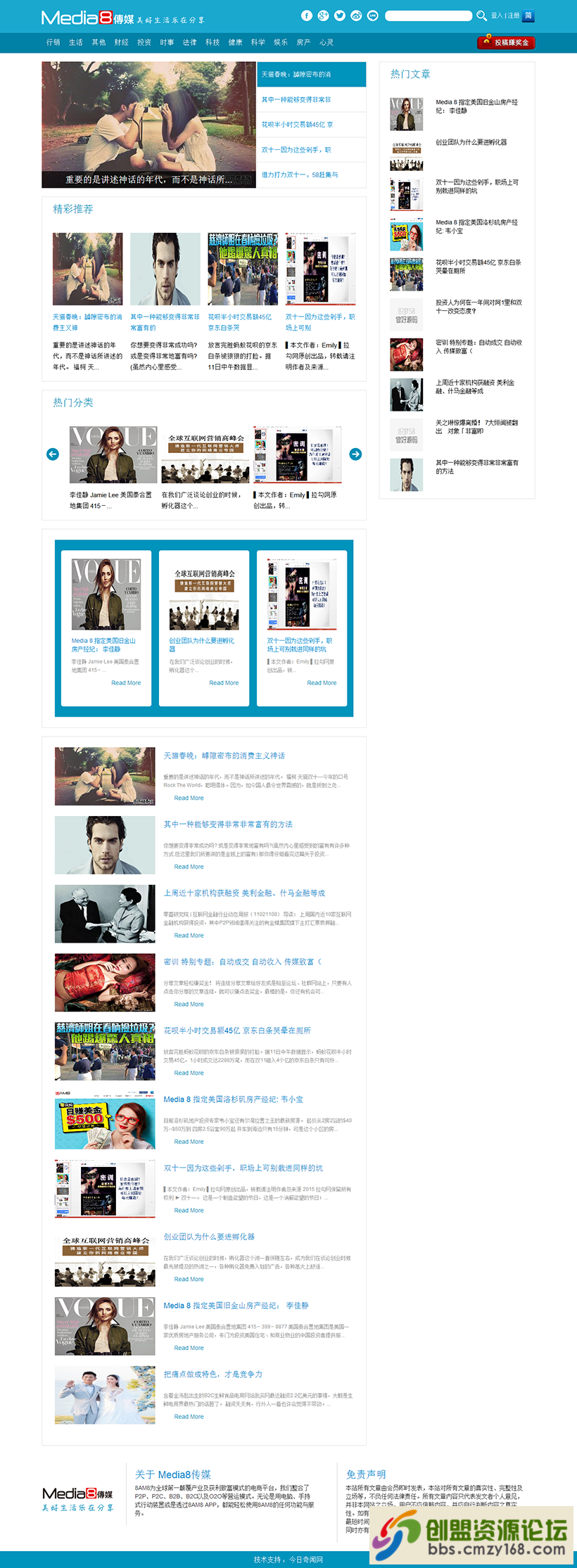
Task: Open list article 花呗半小时交易额45亿 京东白条哭晕在厕所
Action: (x=237, y=1031)
